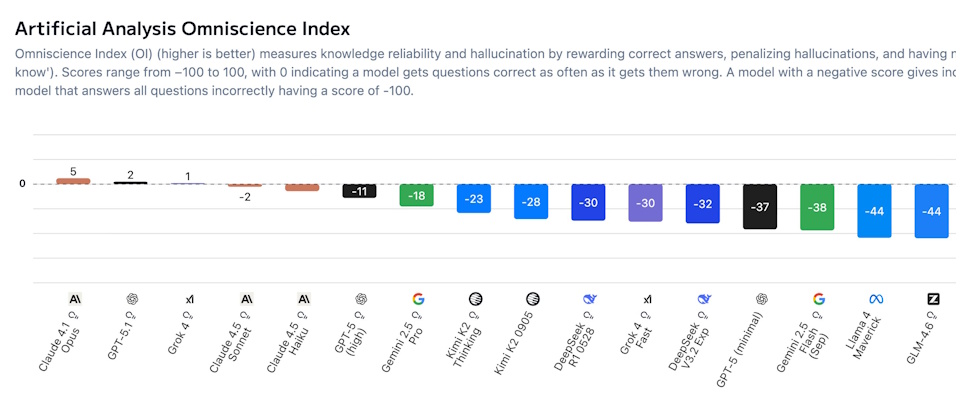
Task: Click the Meta logo above Llama 4 Maverick
Action: click(x=876, y=299)
